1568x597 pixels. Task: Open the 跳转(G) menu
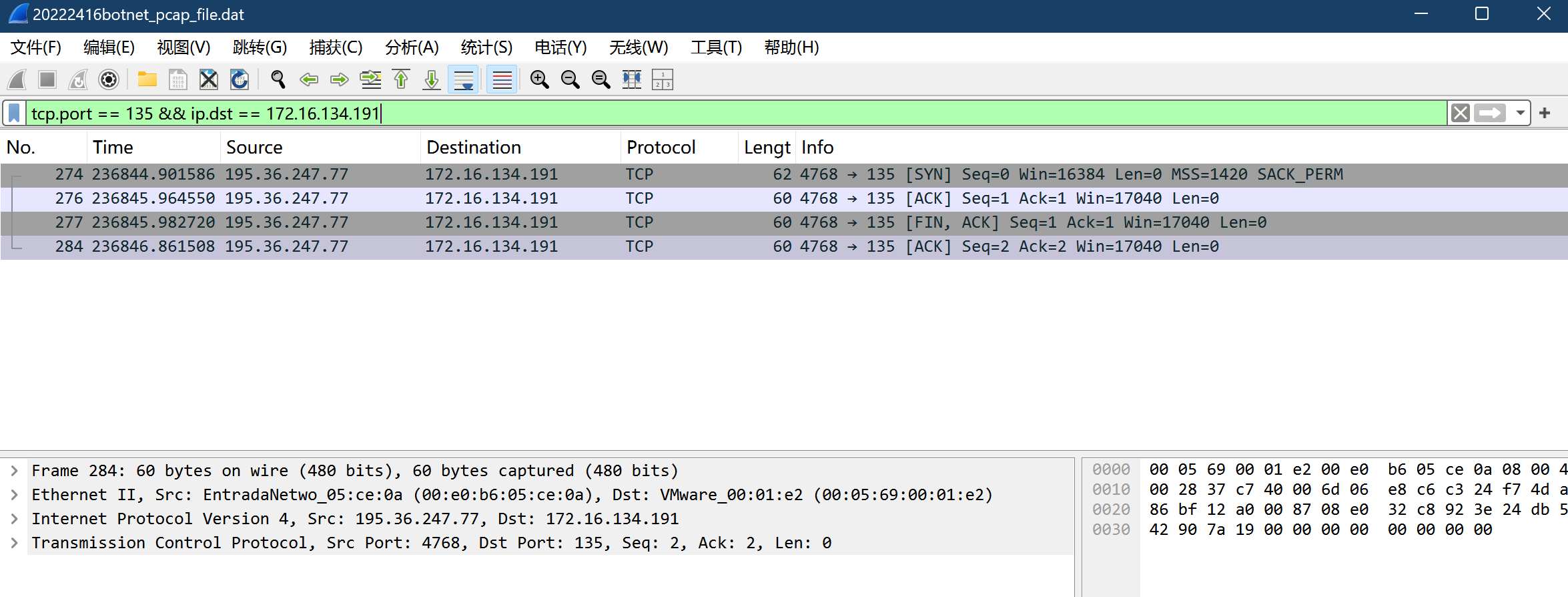260,47
